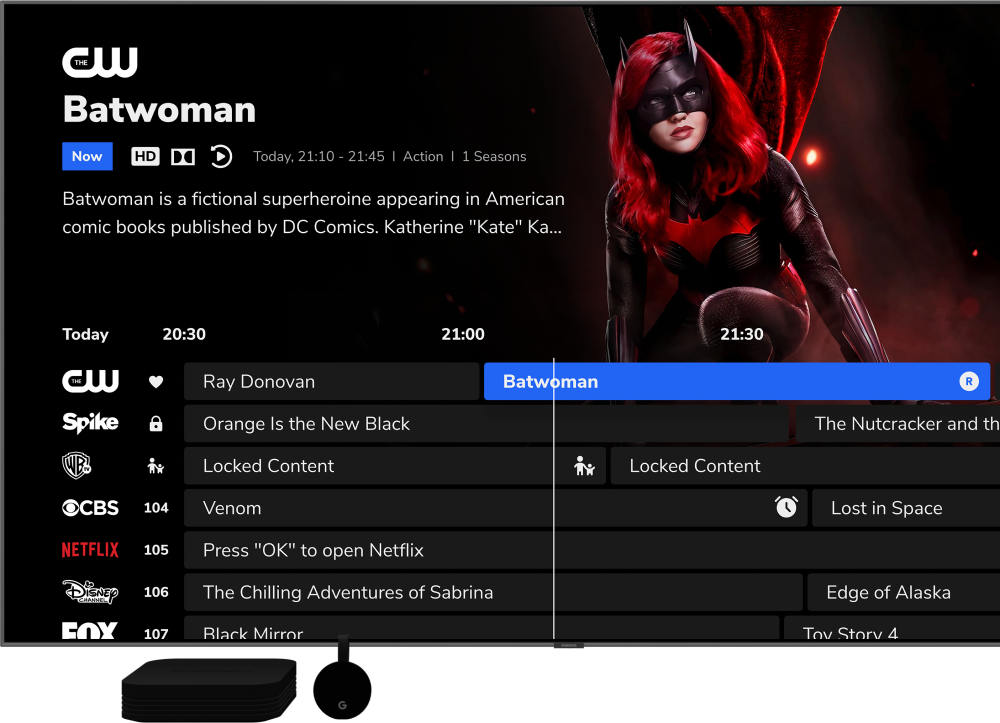Open Toy Story 4 program
The height and width of the screenshot is (723, 1000).
(x=892, y=628)
